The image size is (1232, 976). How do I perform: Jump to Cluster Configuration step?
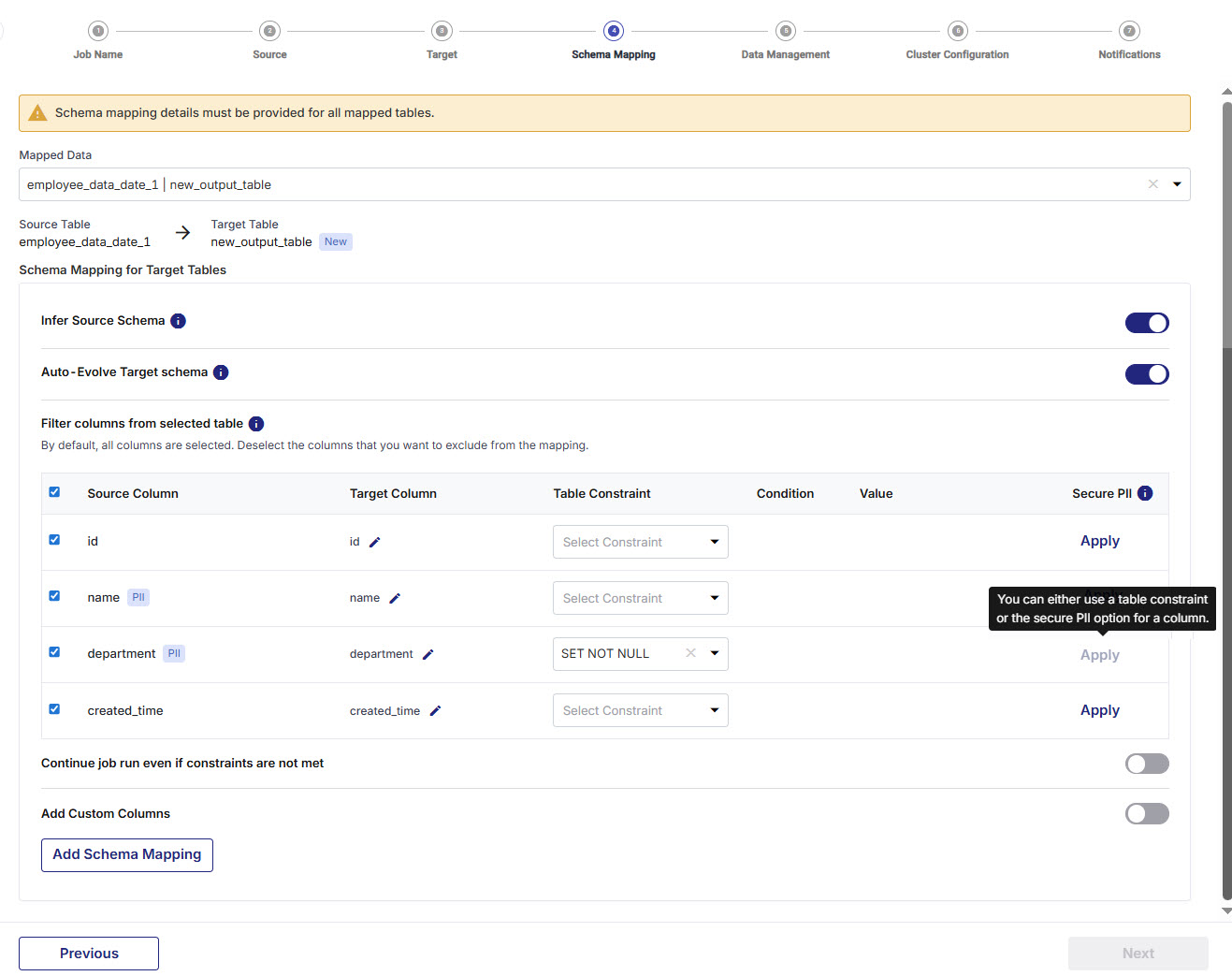(x=957, y=32)
